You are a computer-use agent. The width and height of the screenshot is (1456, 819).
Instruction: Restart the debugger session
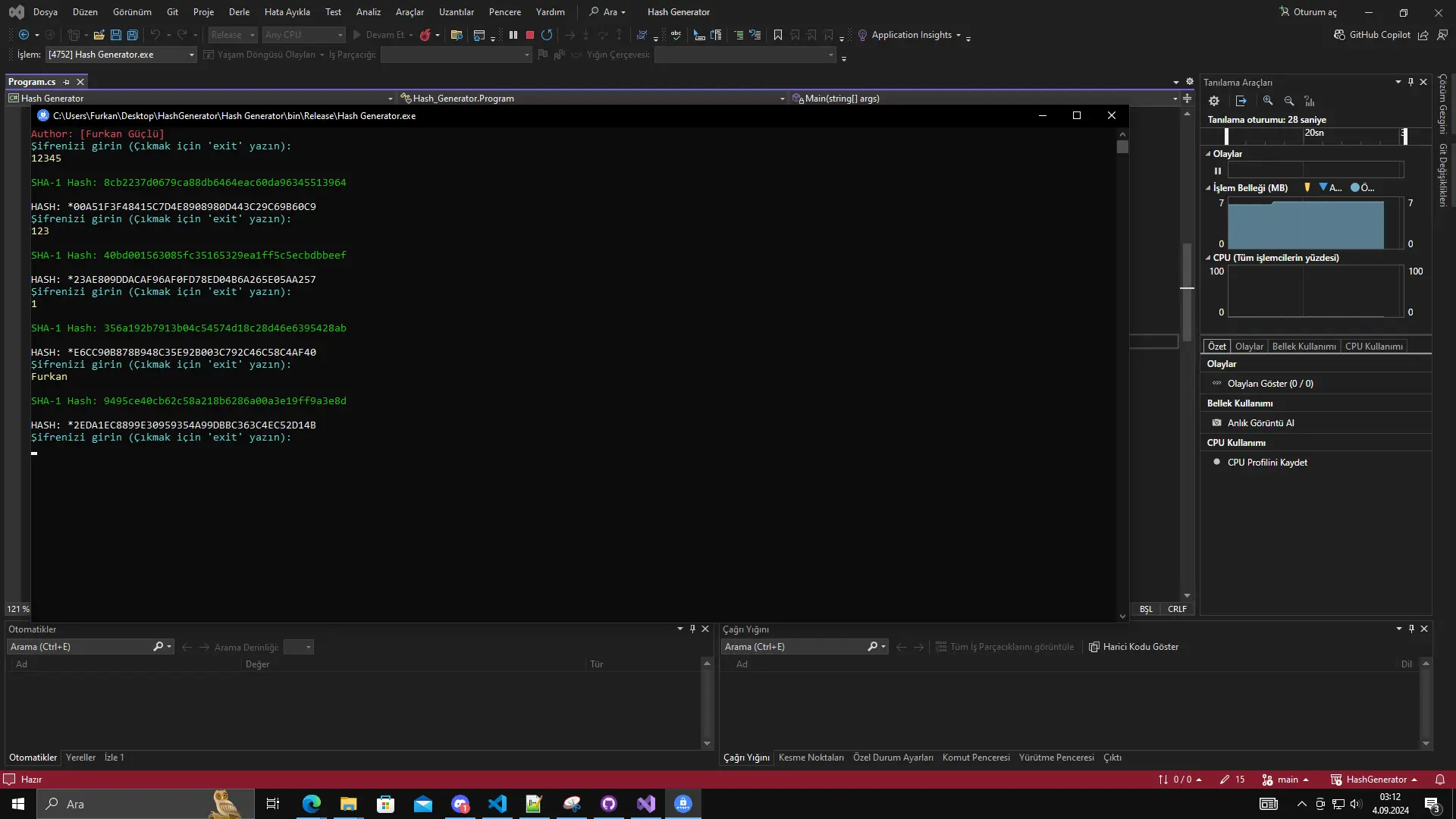pyautogui.click(x=547, y=35)
